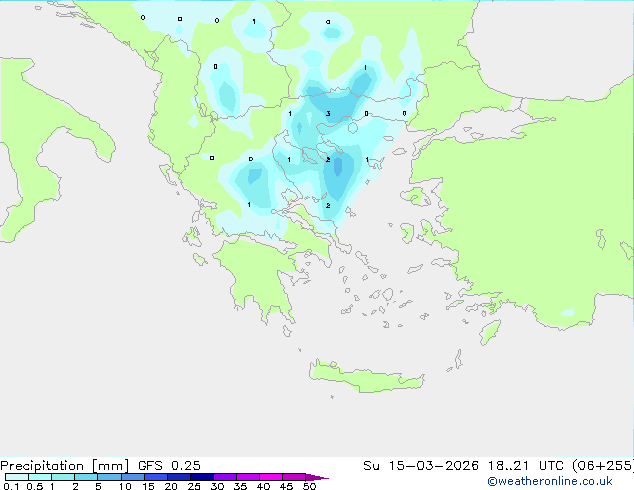Click the 10–15 mm legend swatch
This screenshot has height=490, width=634.
point(133,477)
